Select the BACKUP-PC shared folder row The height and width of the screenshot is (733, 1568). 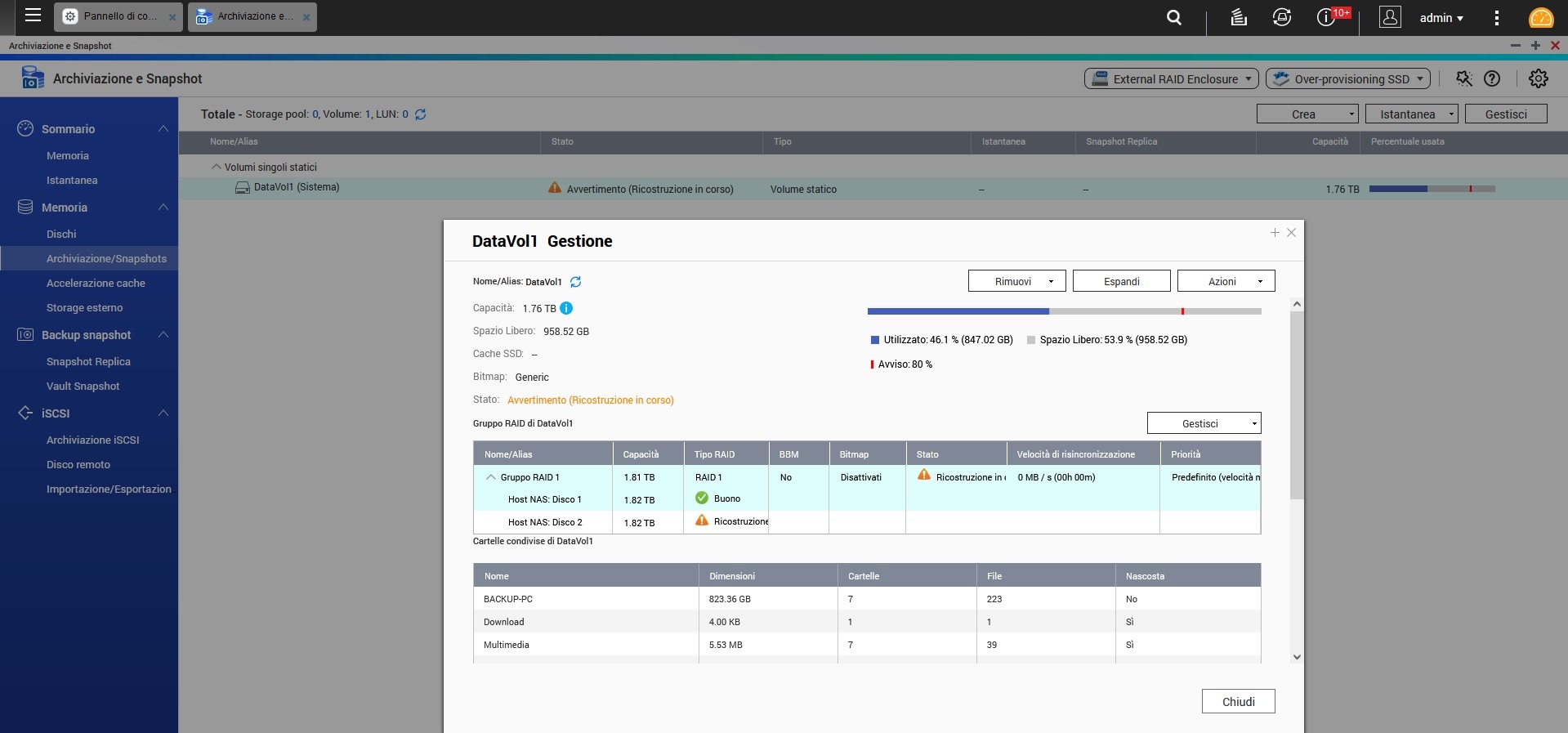(867, 599)
